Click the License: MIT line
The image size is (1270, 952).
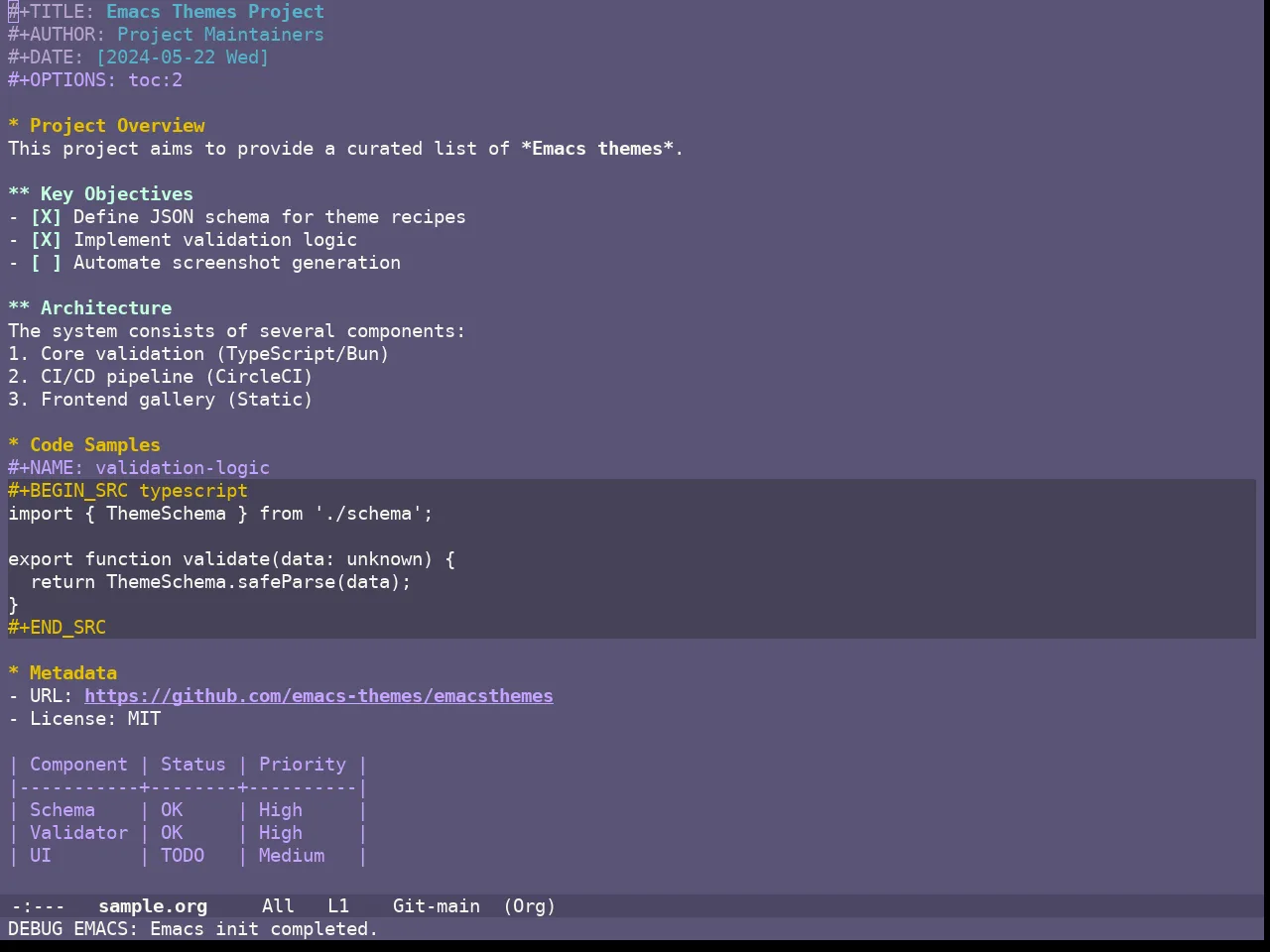pos(84,719)
